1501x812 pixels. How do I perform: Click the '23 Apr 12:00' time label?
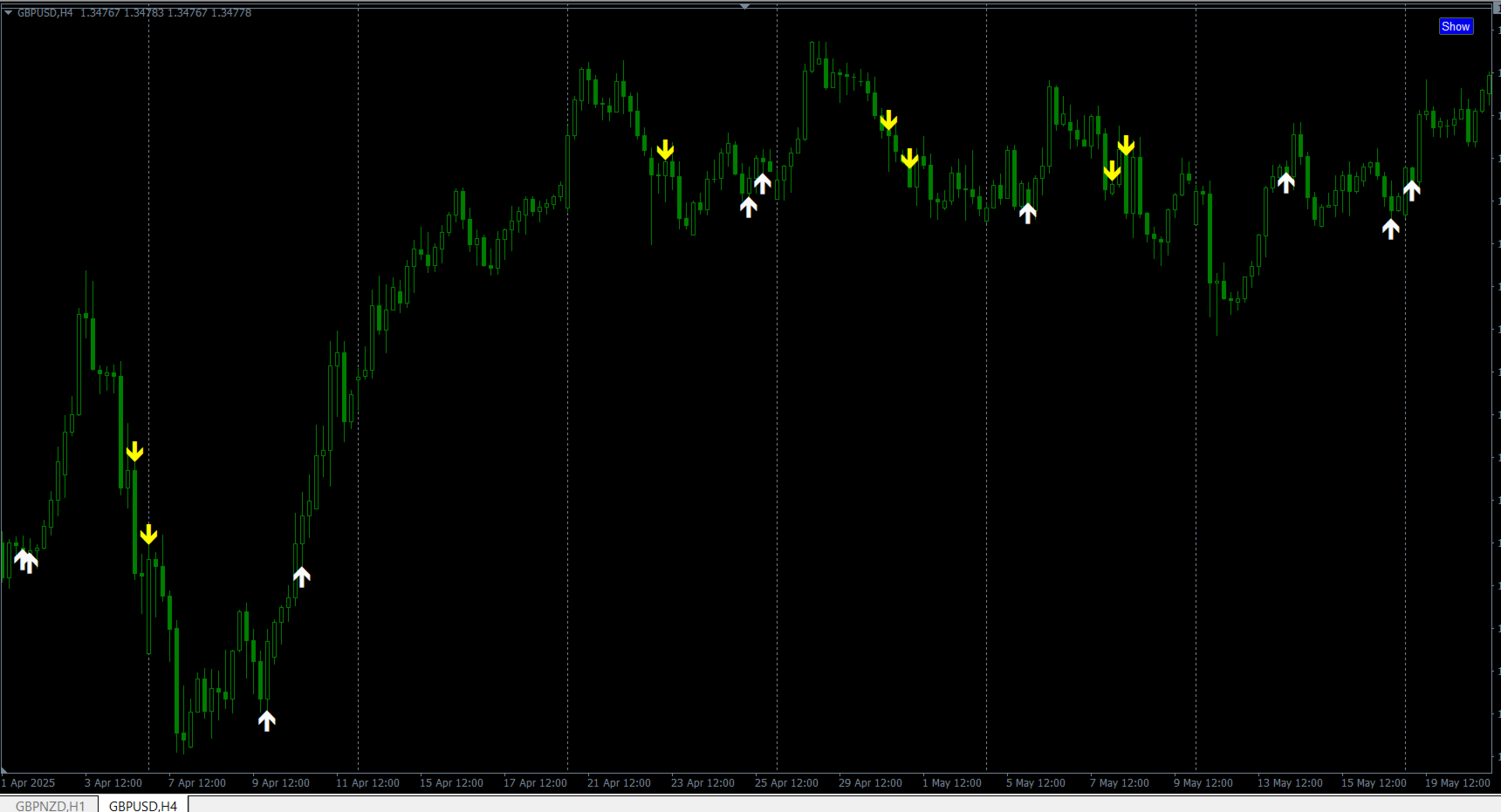click(x=703, y=783)
